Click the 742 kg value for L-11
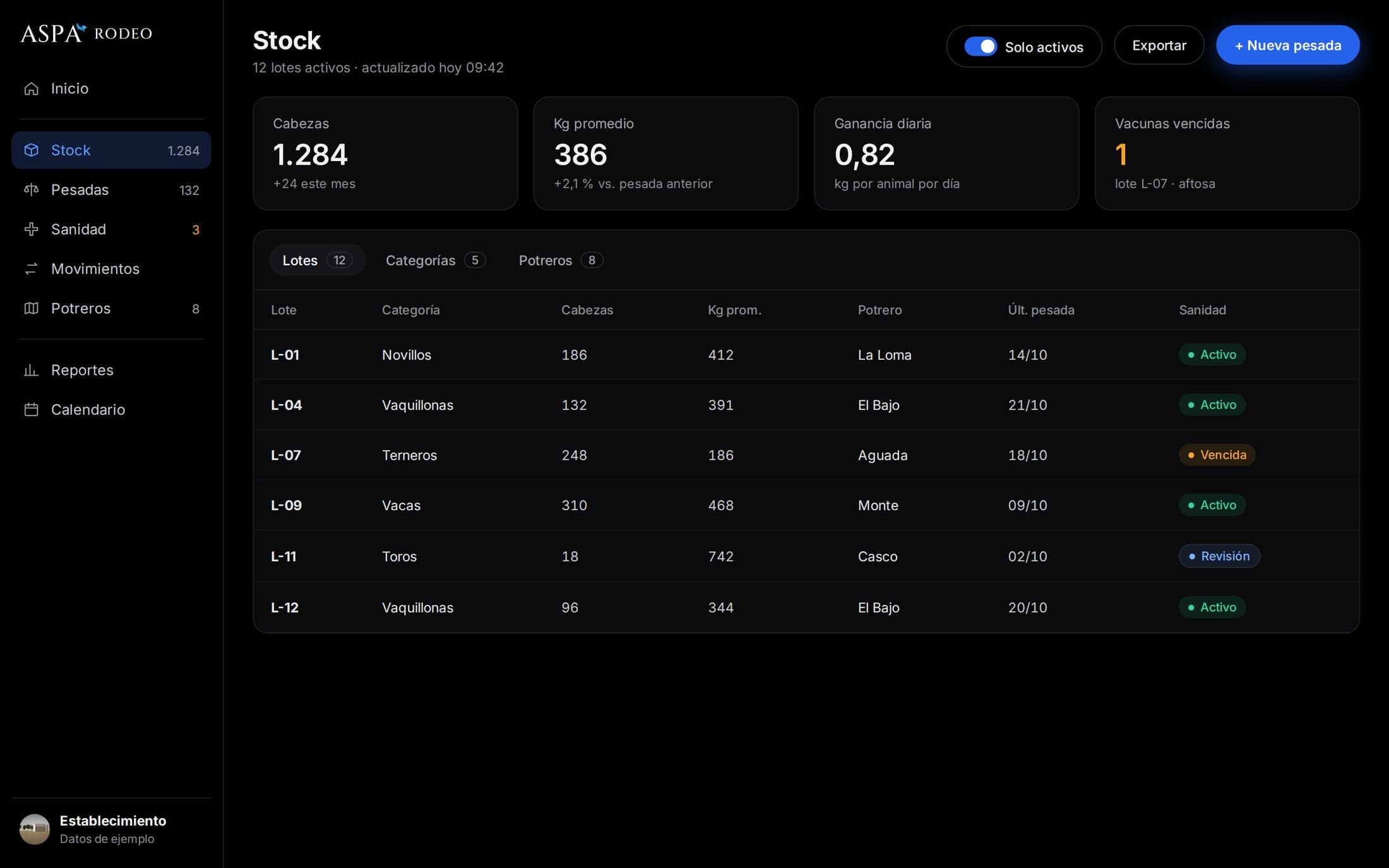Image resolution: width=1389 pixels, height=868 pixels. (x=720, y=556)
